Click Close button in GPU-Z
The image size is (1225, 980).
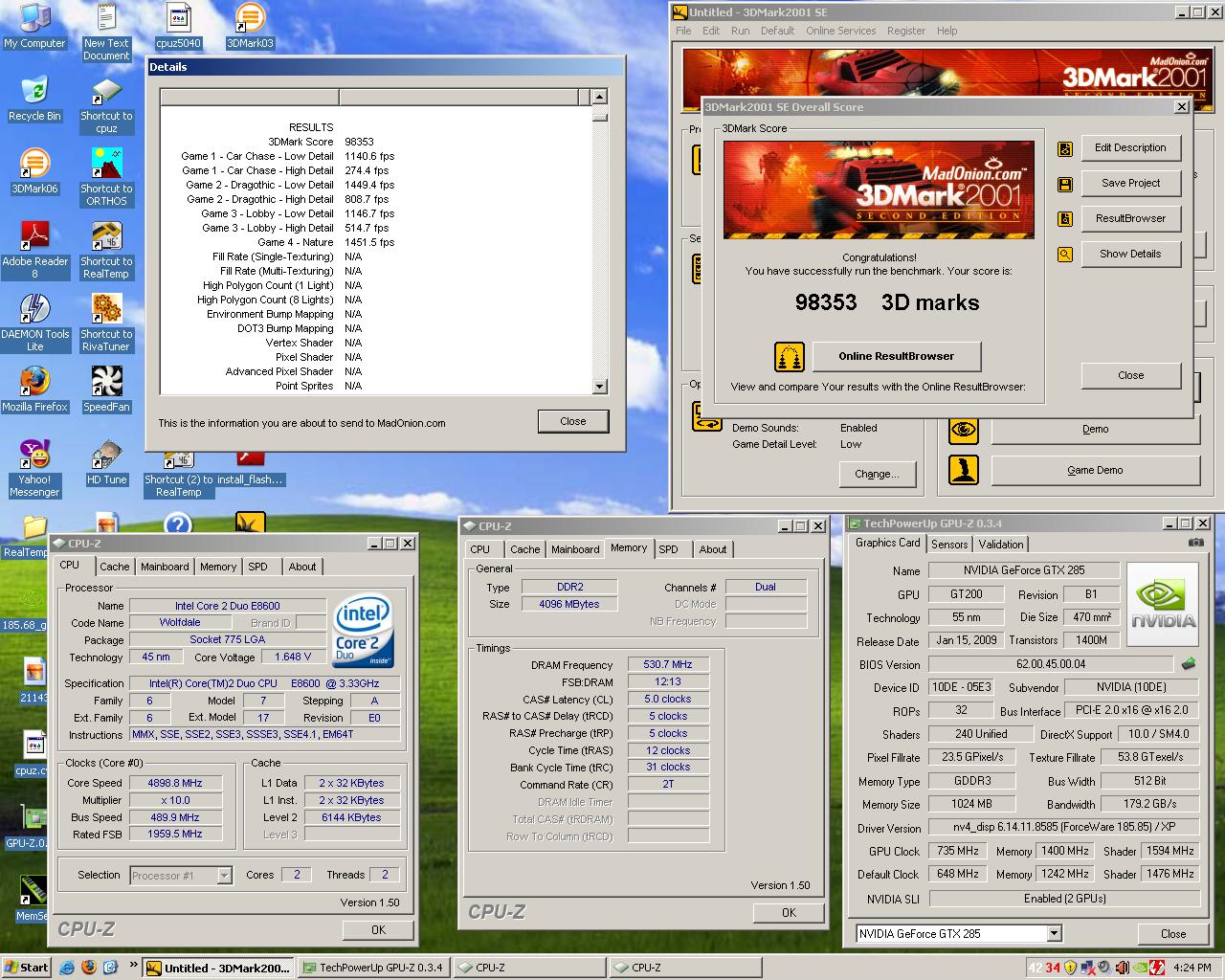coord(1173,933)
